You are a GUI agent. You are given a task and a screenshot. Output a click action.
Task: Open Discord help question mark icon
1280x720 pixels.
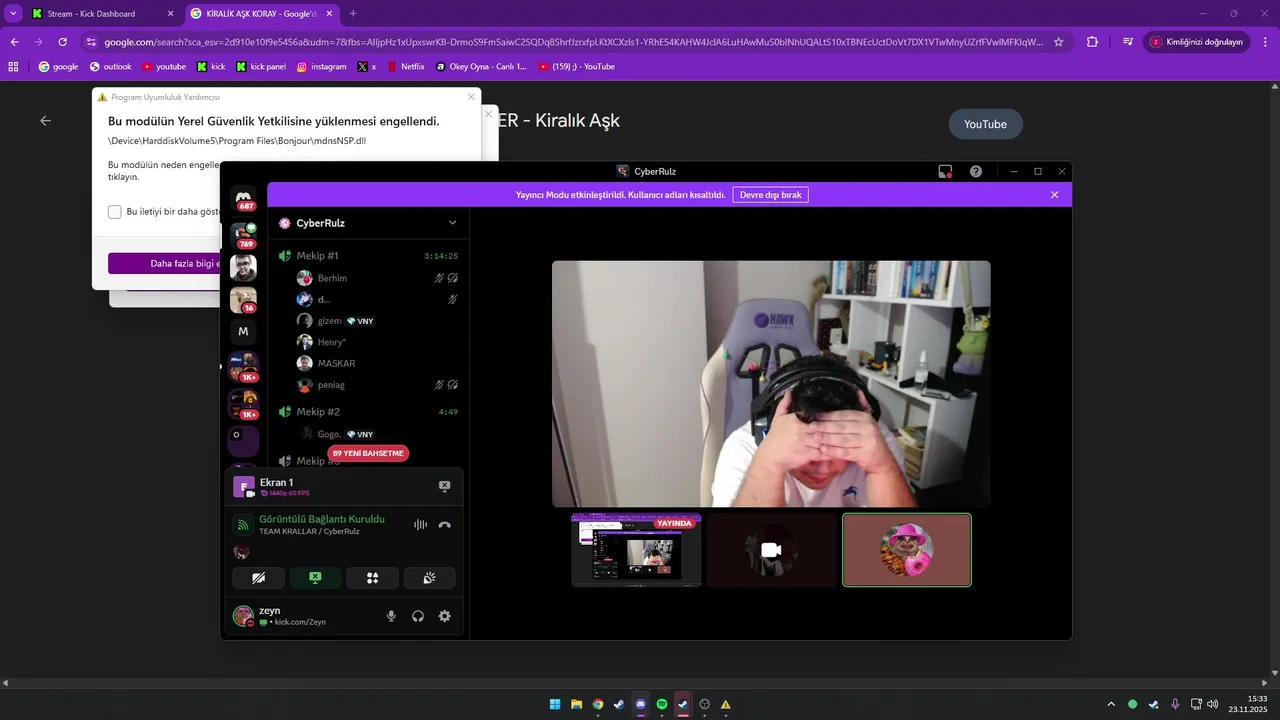click(976, 171)
